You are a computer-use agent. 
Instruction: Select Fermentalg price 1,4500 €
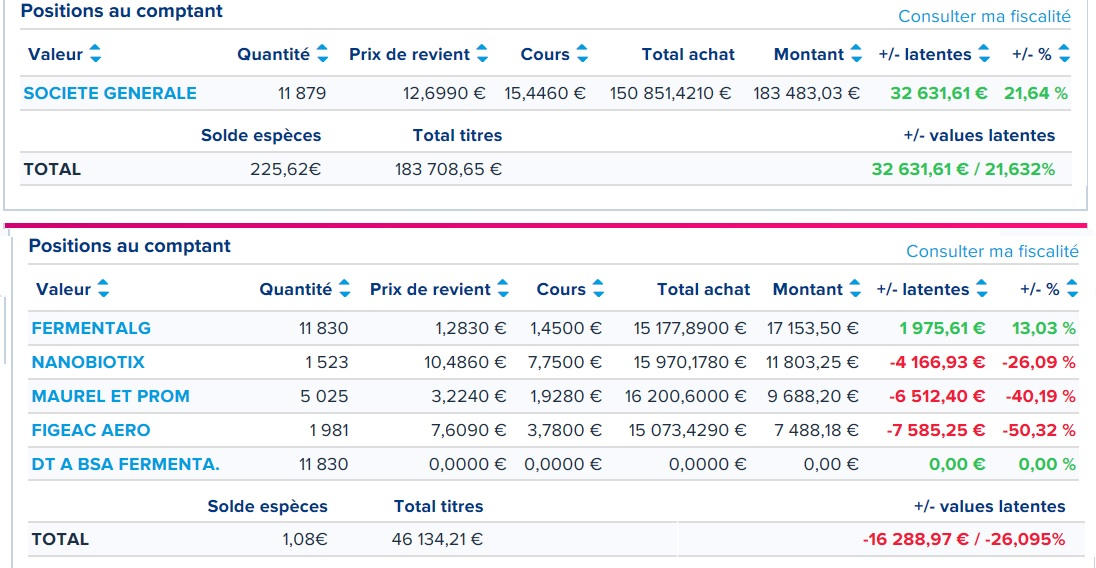566,328
